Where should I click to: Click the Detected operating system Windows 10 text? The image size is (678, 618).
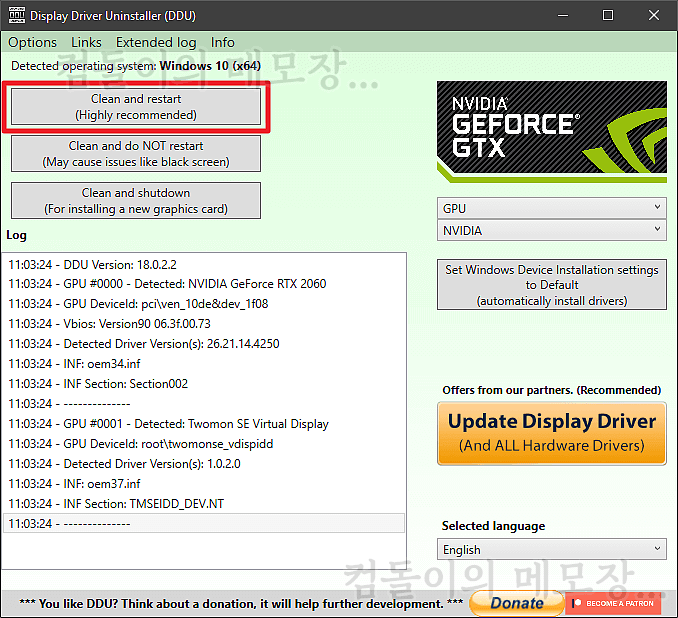point(136,66)
